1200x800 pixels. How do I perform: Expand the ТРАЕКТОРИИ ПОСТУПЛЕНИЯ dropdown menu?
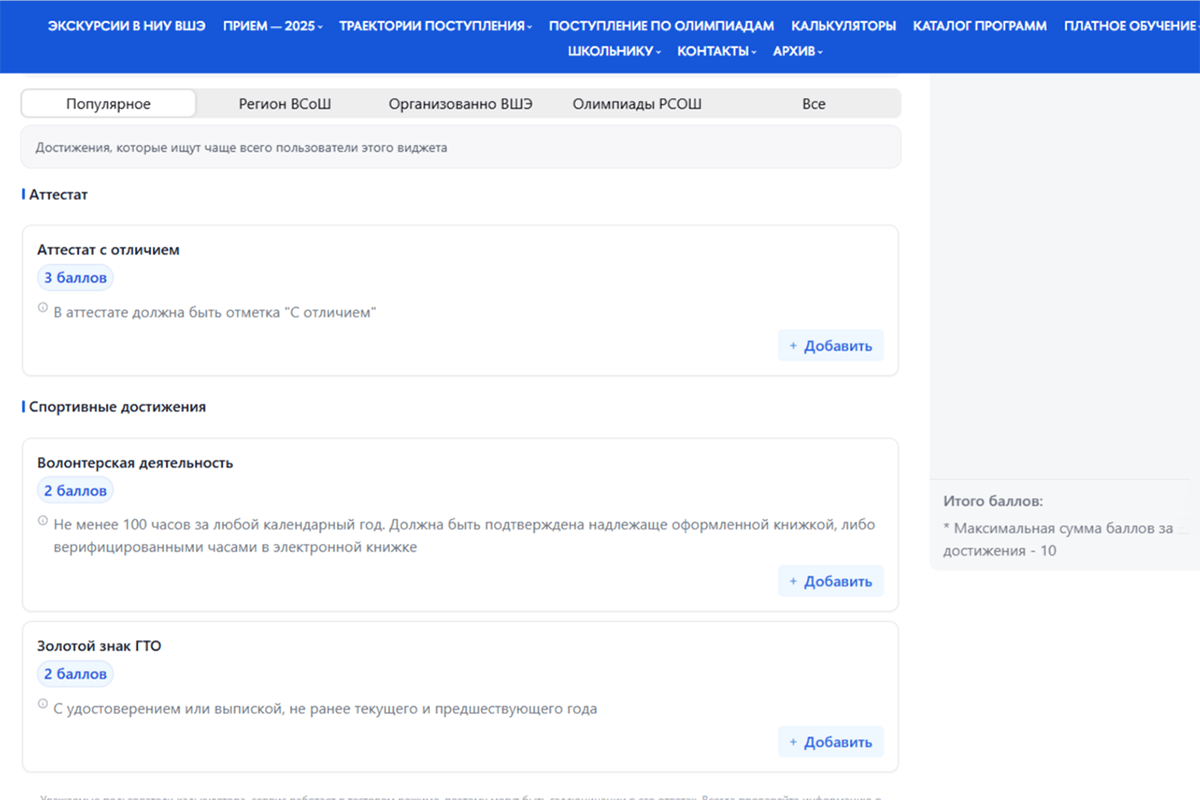[436, 26]
